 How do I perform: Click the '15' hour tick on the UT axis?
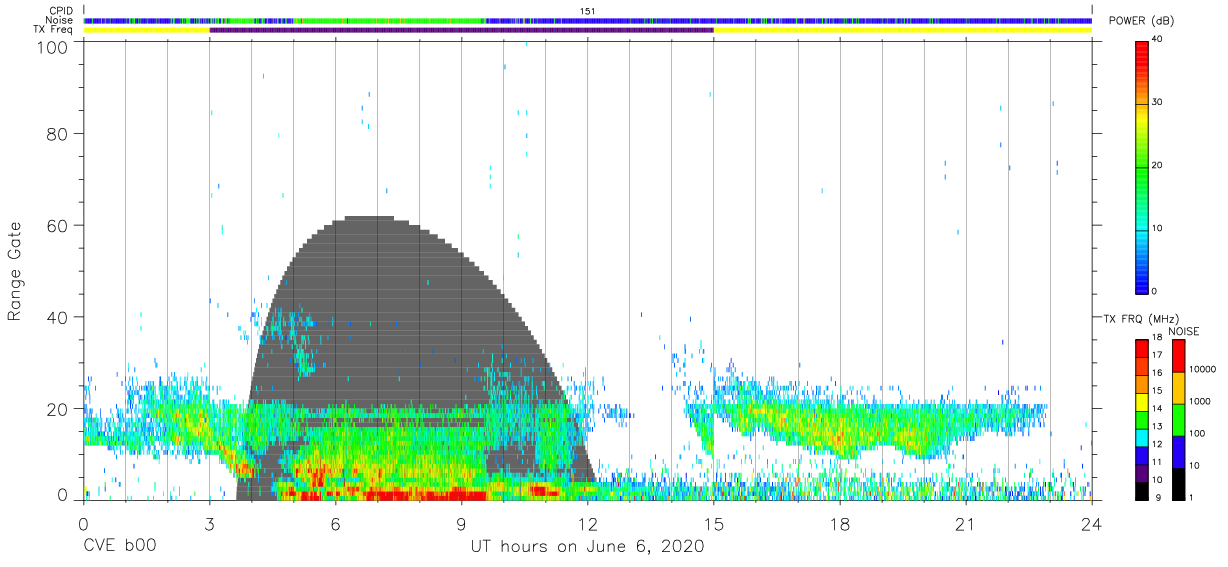(713, 524)
